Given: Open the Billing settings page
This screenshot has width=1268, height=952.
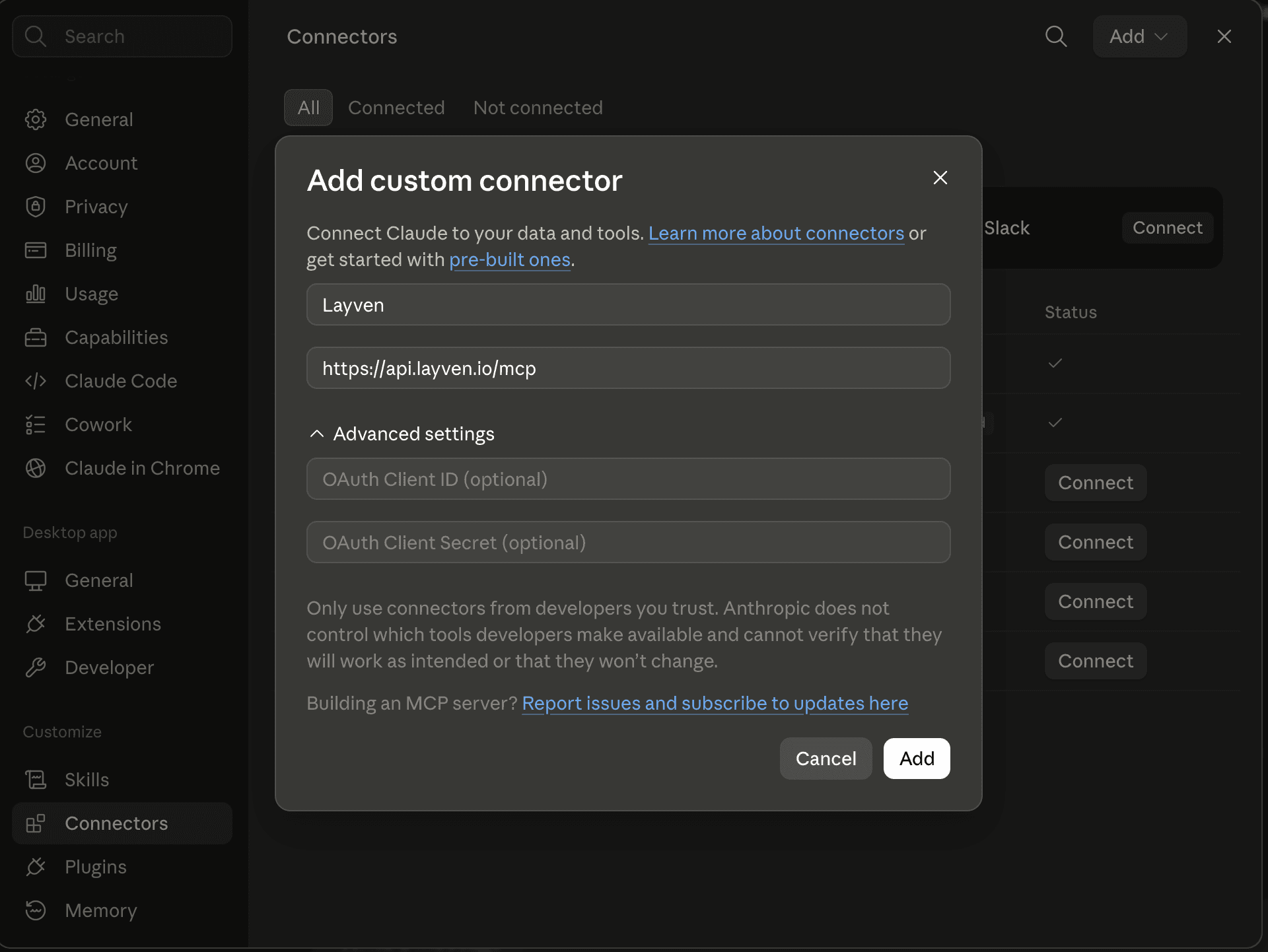Looking at the screenshot, I should pos(122,250).
